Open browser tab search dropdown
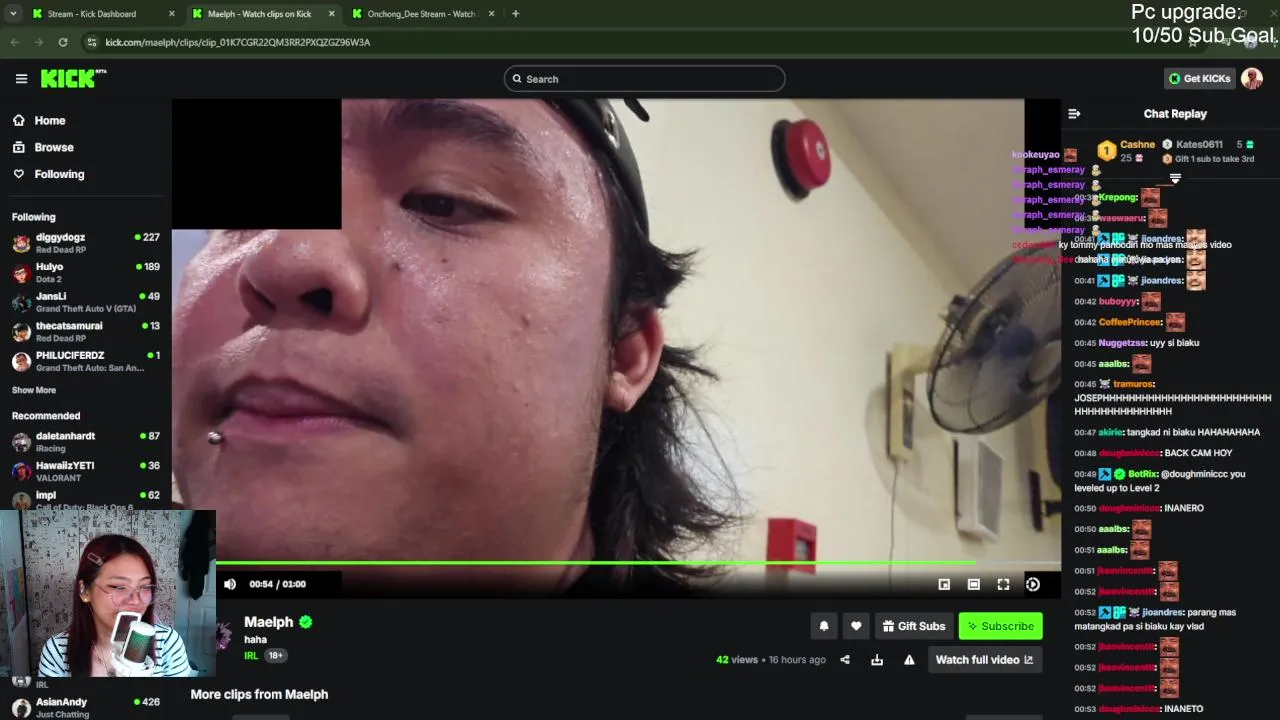 click(13, 14)
